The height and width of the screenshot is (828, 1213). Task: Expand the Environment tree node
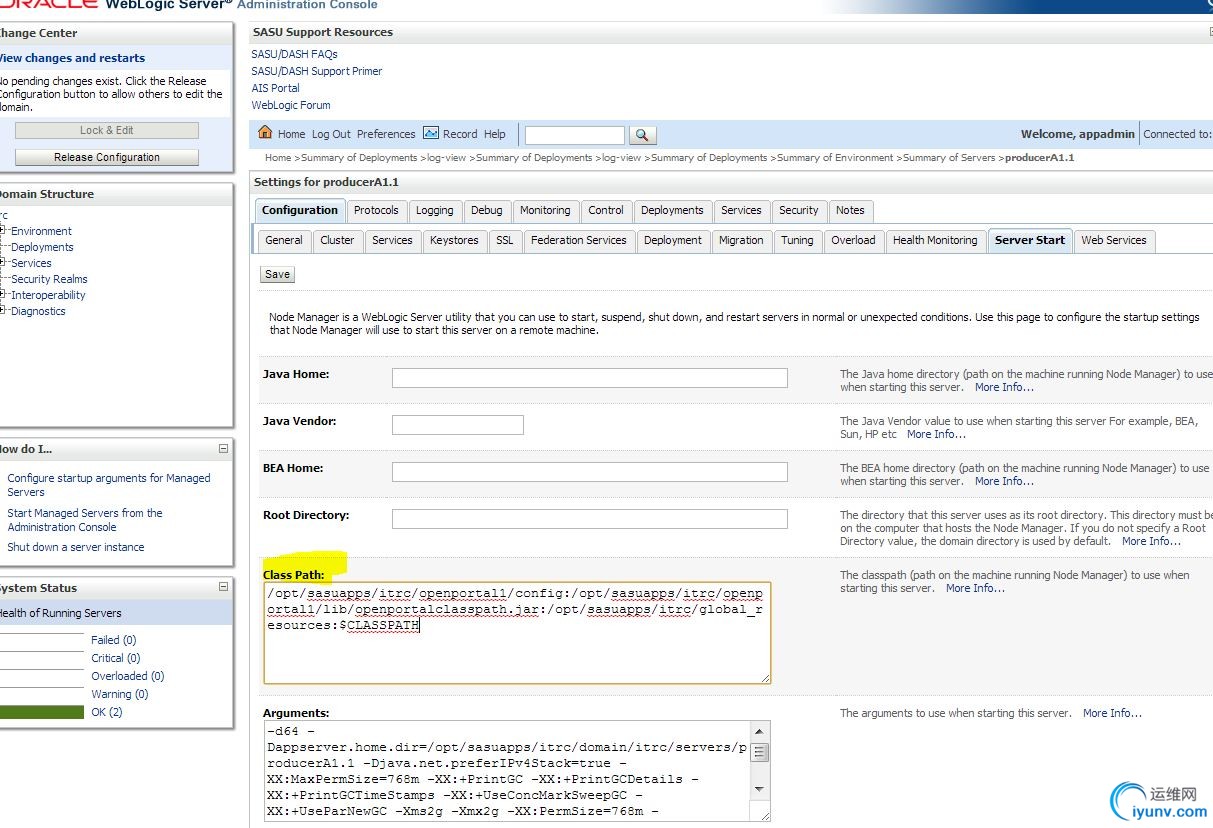coord(4,231)
